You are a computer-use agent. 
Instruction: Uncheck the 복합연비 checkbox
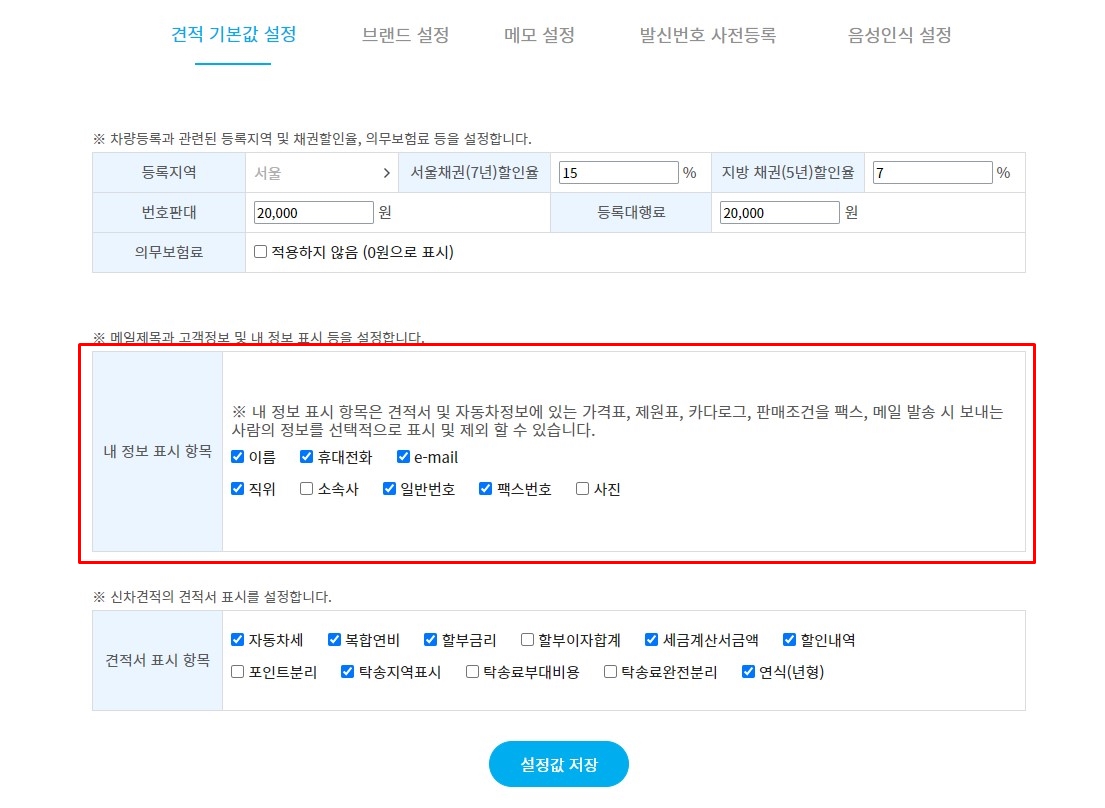click(334, 639)
